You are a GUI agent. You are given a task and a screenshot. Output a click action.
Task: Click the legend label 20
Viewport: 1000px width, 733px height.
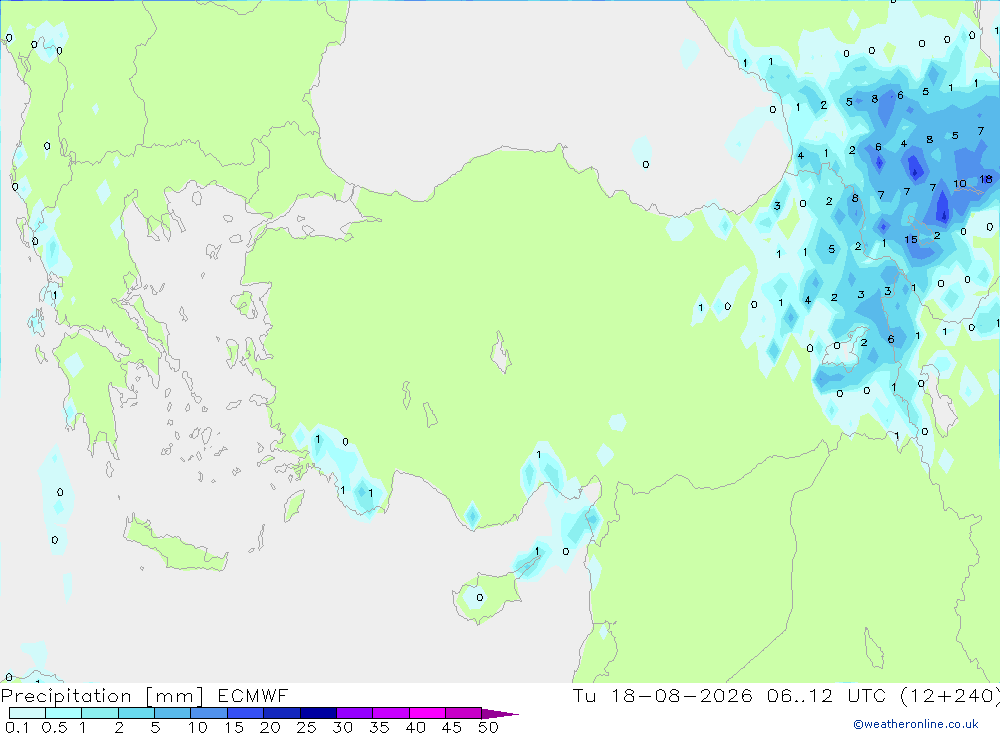pyautogui.click(x=270, y=727)
